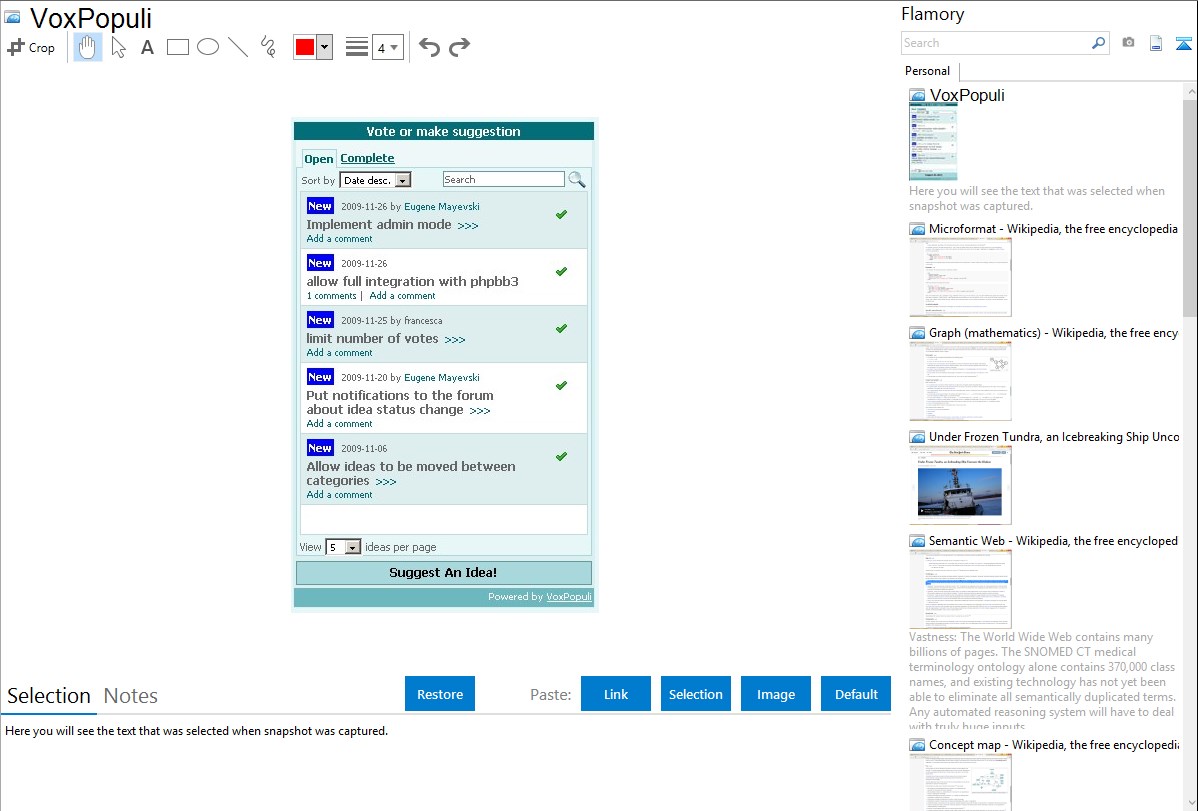Click the camera capture icon
This screenshot has height=811, width=1198.
pos(1128,43)
